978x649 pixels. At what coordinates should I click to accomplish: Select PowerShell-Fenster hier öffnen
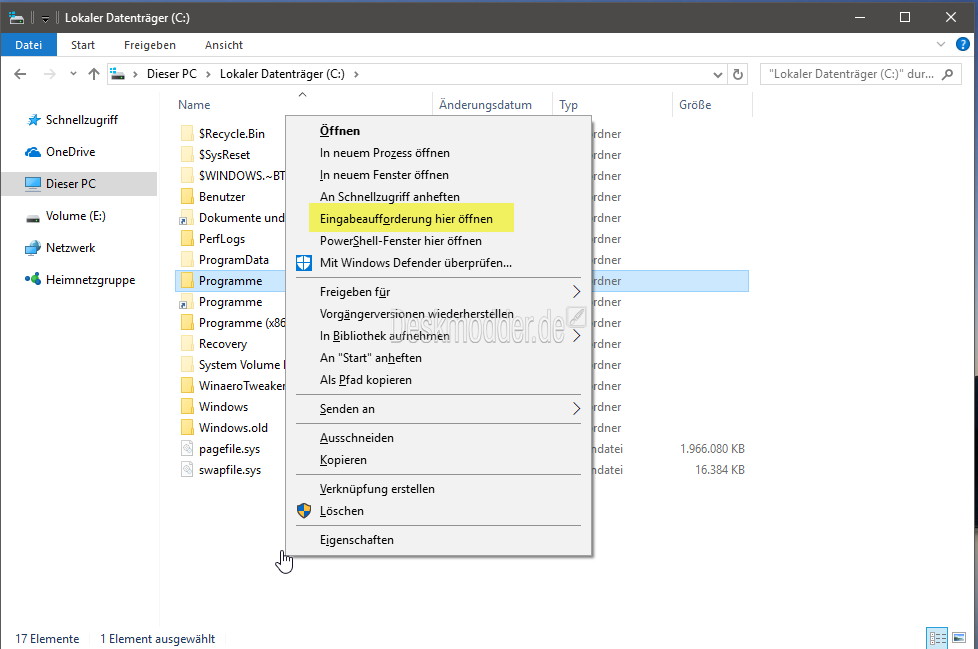(x=438, y=241)
